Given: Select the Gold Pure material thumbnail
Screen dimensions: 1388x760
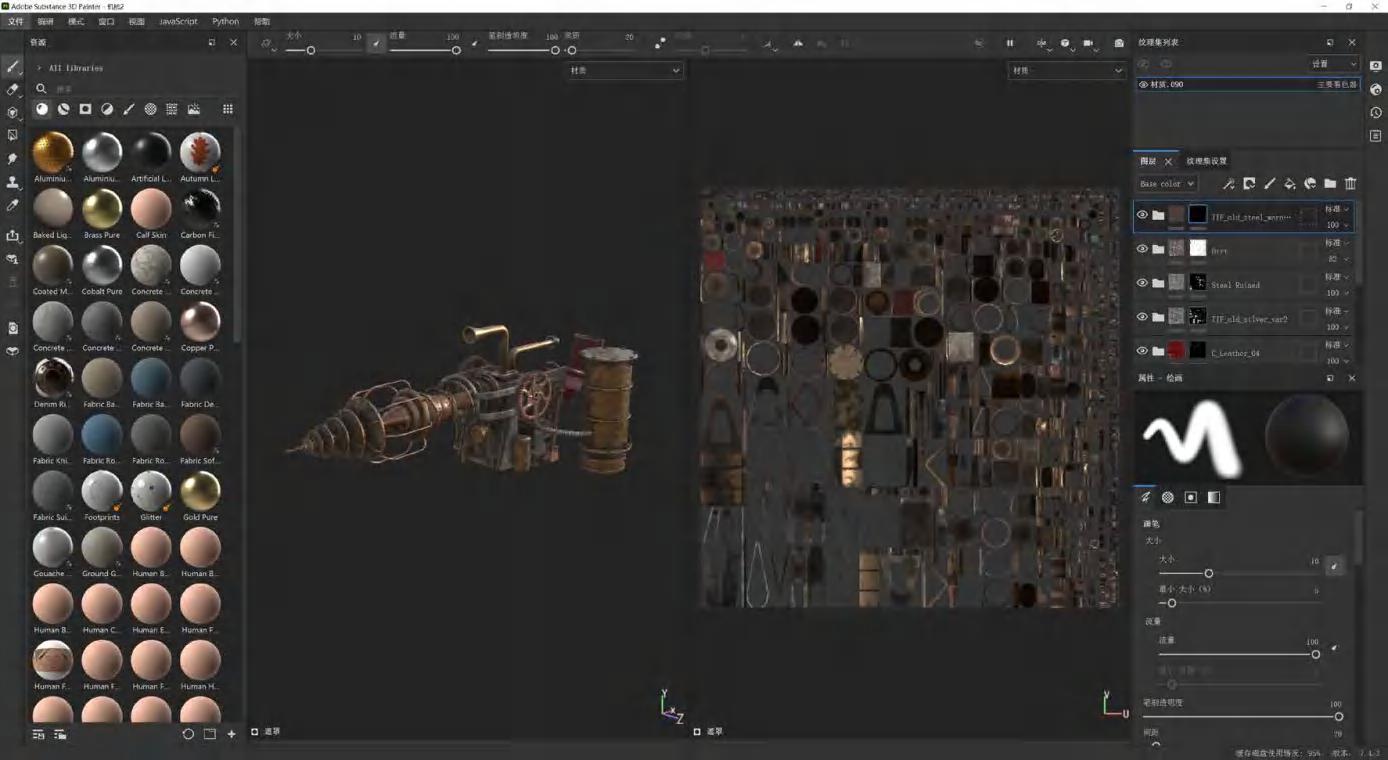Looking at the screenshot, I should click(200, 490).
